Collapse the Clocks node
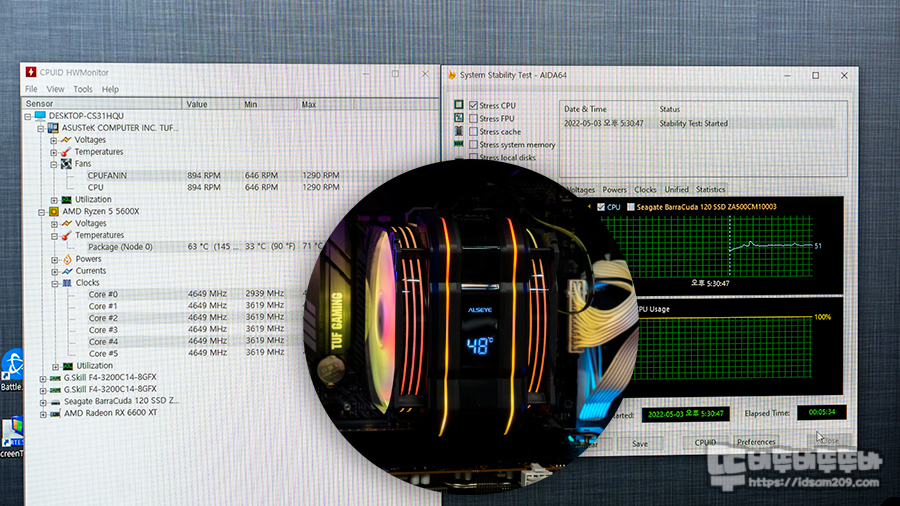The image size is (900, 506). (55, 283)
